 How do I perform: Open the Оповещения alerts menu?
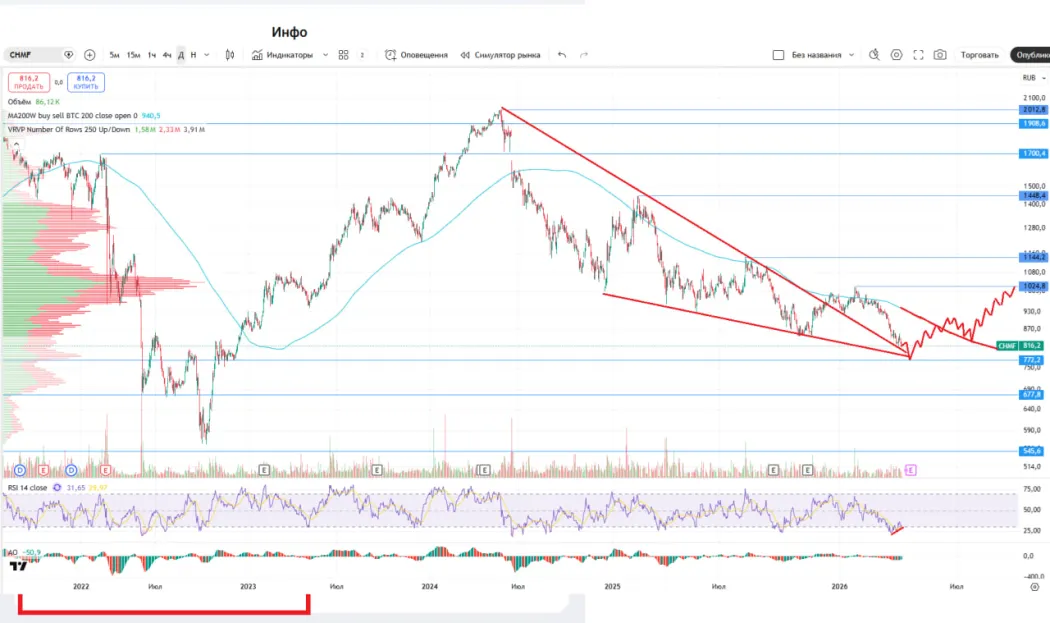point(416,55)
